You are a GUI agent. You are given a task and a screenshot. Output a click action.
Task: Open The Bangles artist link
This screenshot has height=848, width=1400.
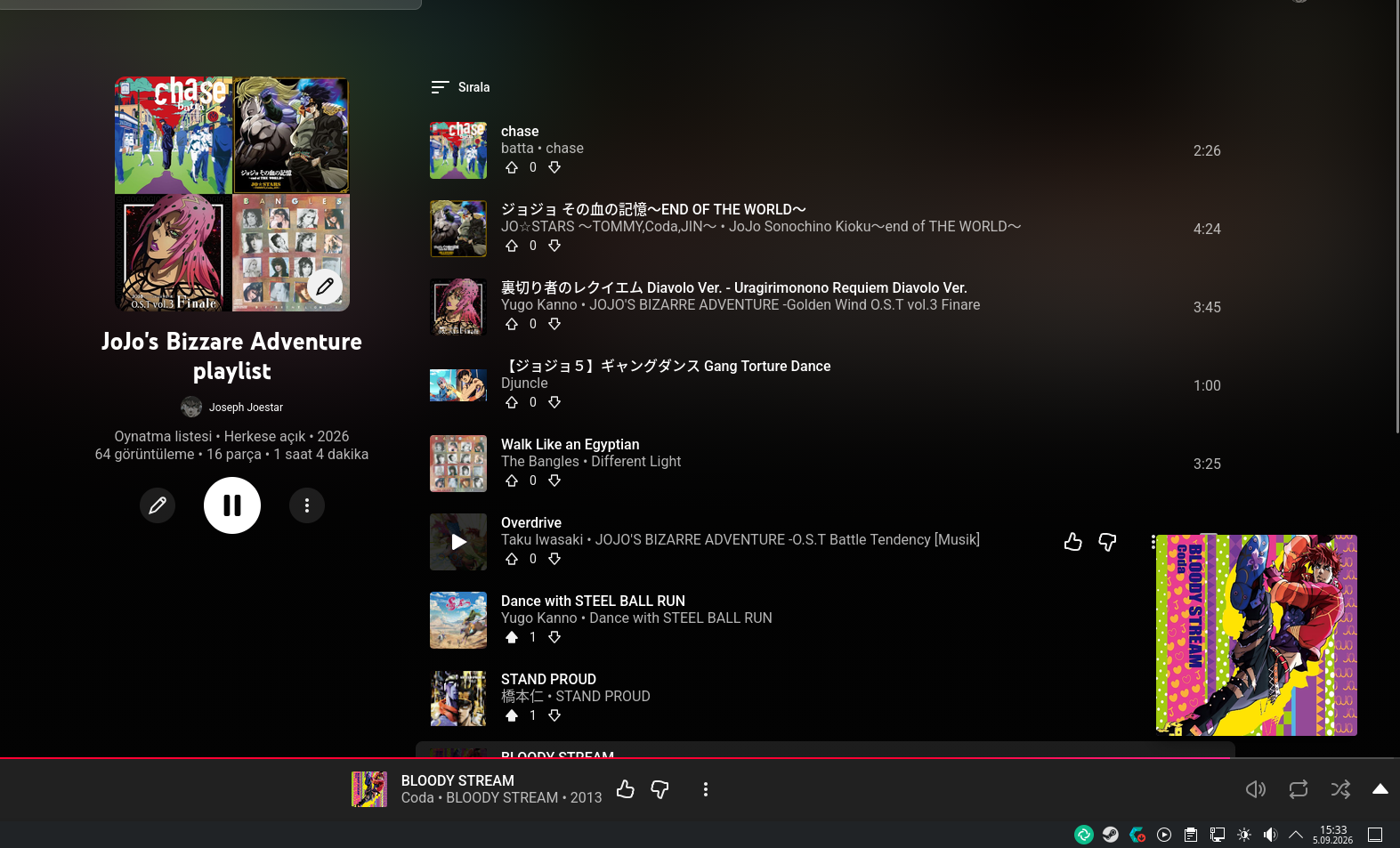pyautogui.click(x=540, y=462)
